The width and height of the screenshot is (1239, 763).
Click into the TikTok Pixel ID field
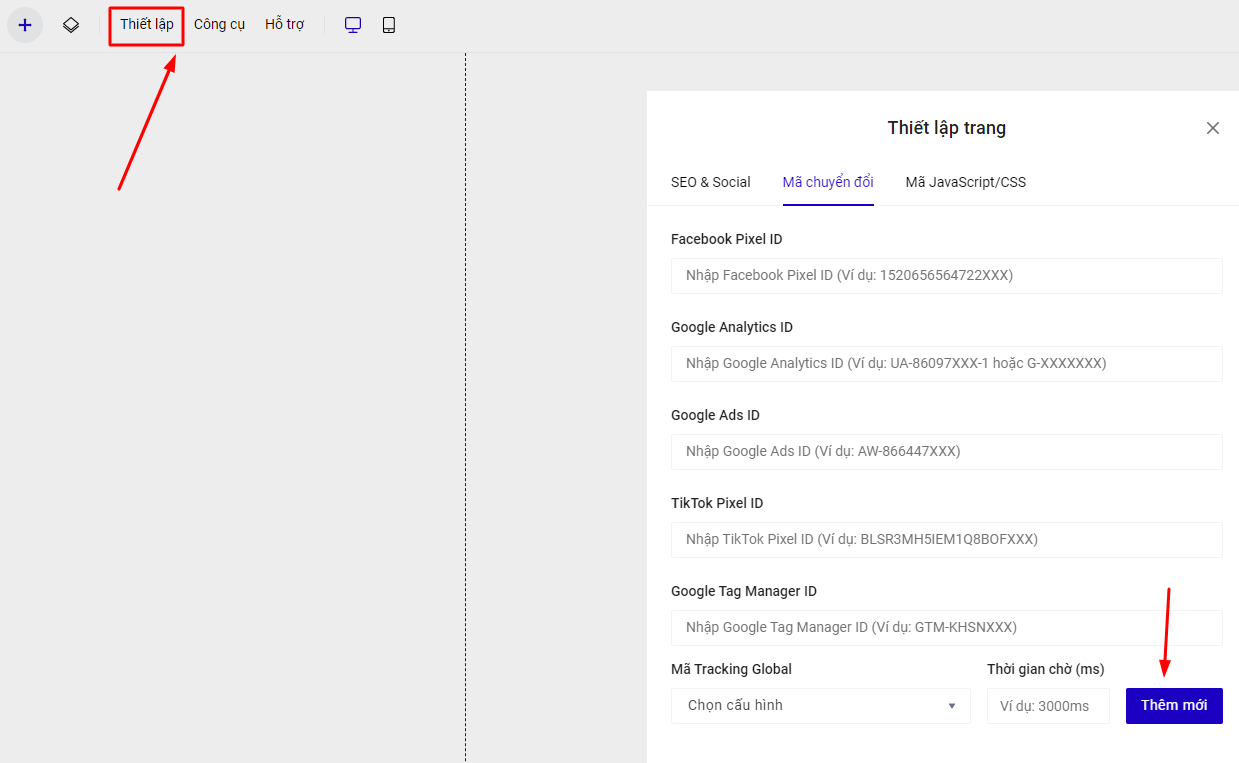pyautogui.click(x=946, y=539)
